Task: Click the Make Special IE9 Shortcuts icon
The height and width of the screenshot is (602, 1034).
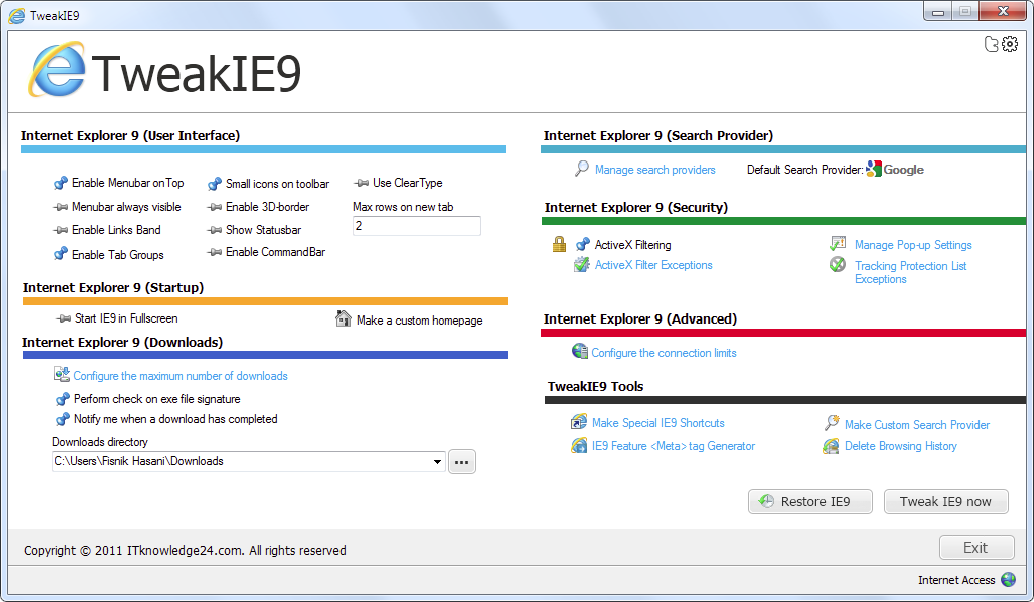Action: pyautogui.click(x=579, y=421)
